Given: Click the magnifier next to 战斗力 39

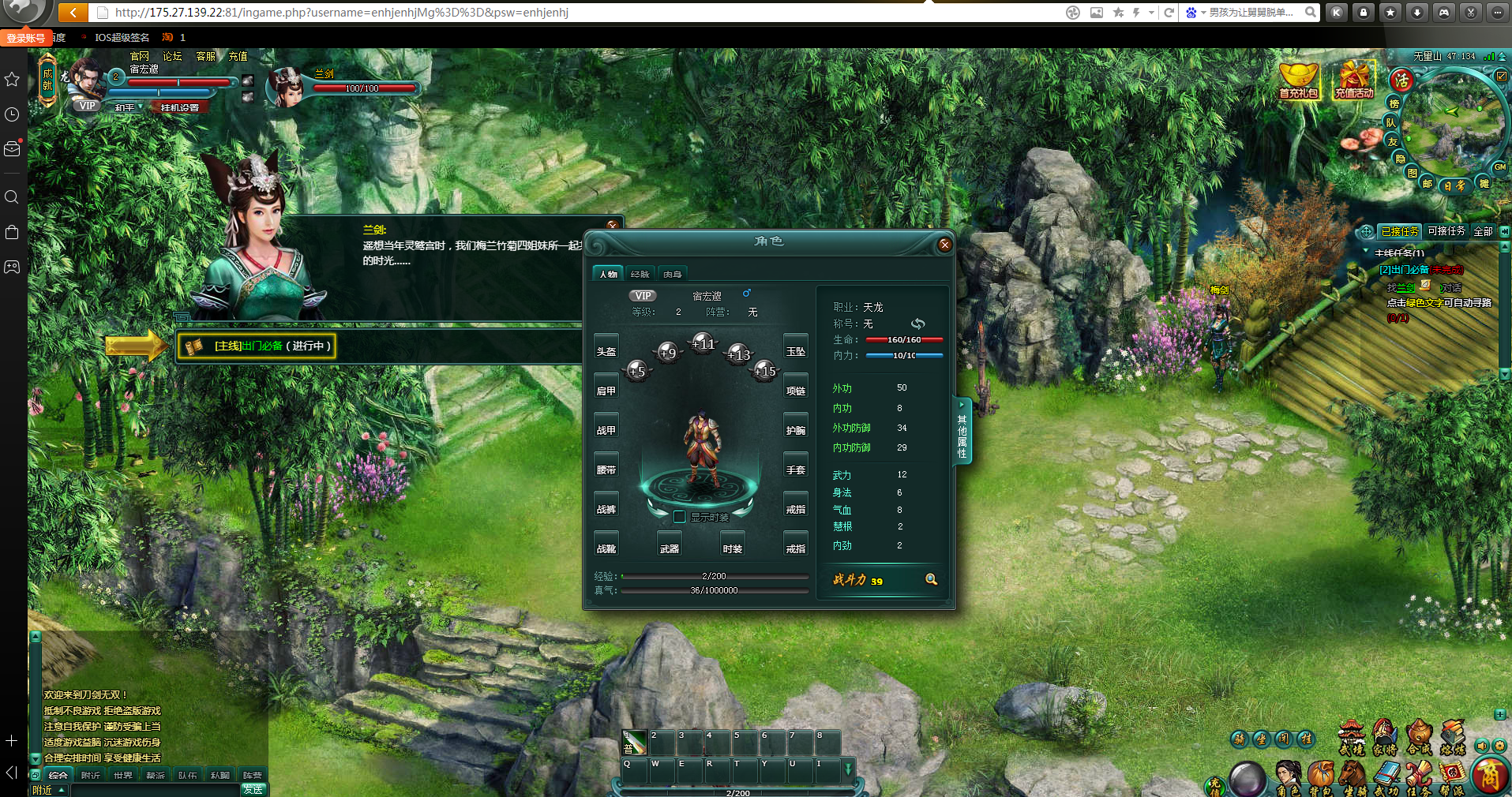Looking at the screenshot, I should pos(932,579).
